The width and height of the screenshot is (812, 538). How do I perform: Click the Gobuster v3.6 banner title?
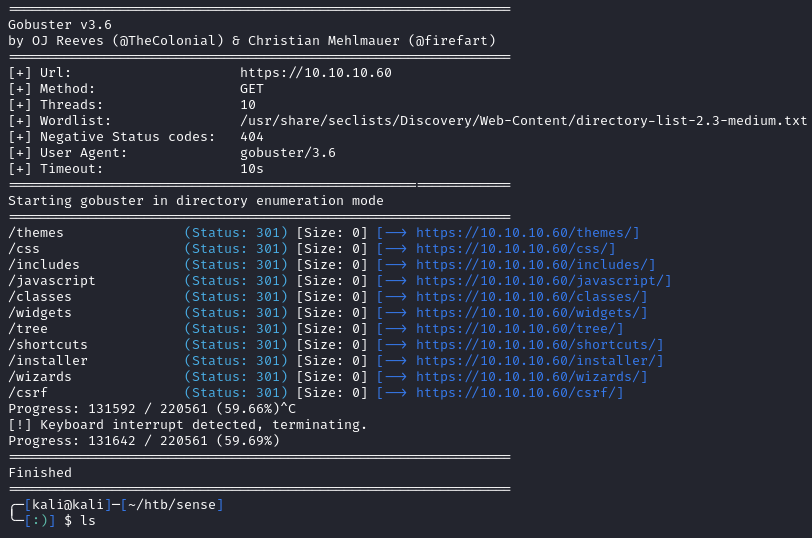59,25
